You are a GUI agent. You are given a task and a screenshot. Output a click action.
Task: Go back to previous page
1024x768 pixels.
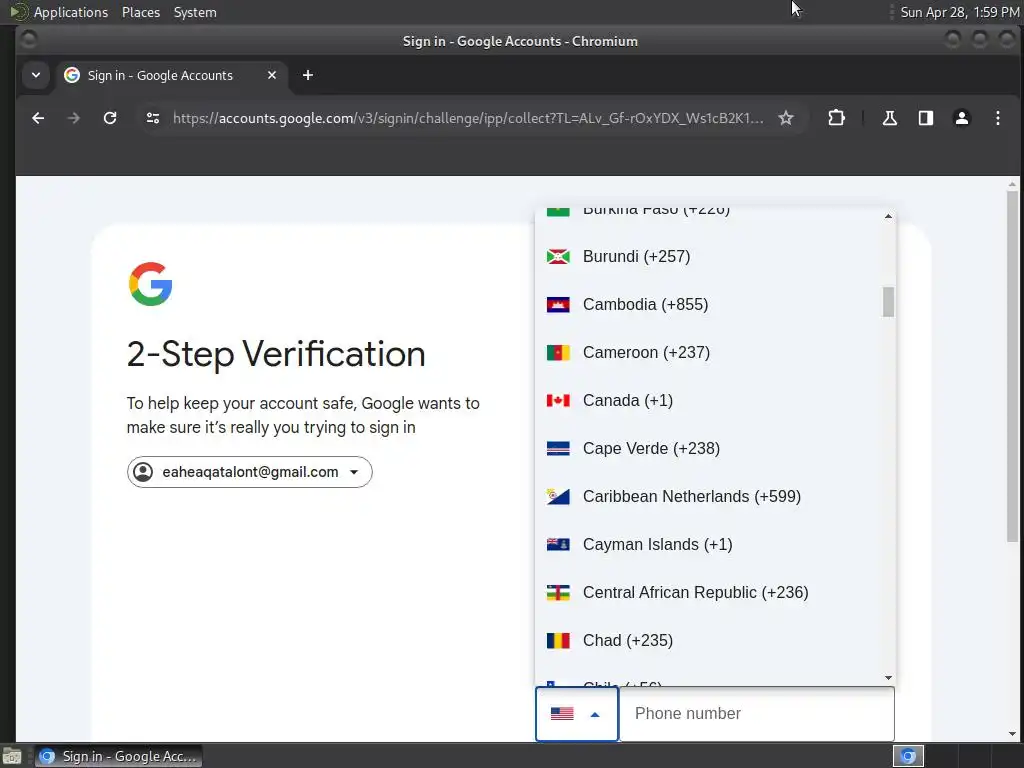[x=38, y=118]
